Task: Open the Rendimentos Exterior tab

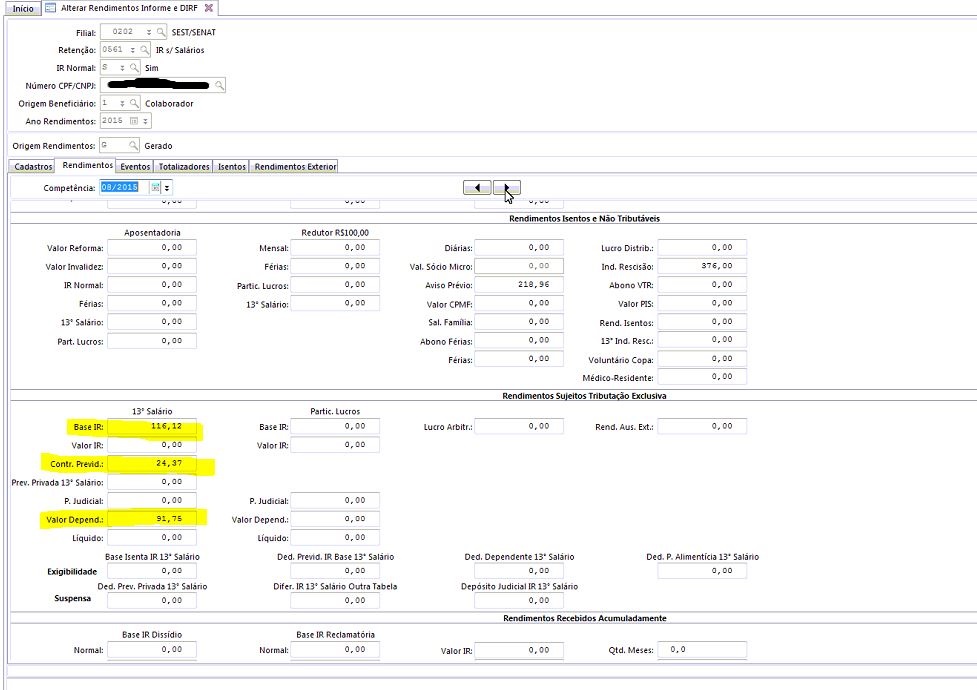Action: click(295, 166)
